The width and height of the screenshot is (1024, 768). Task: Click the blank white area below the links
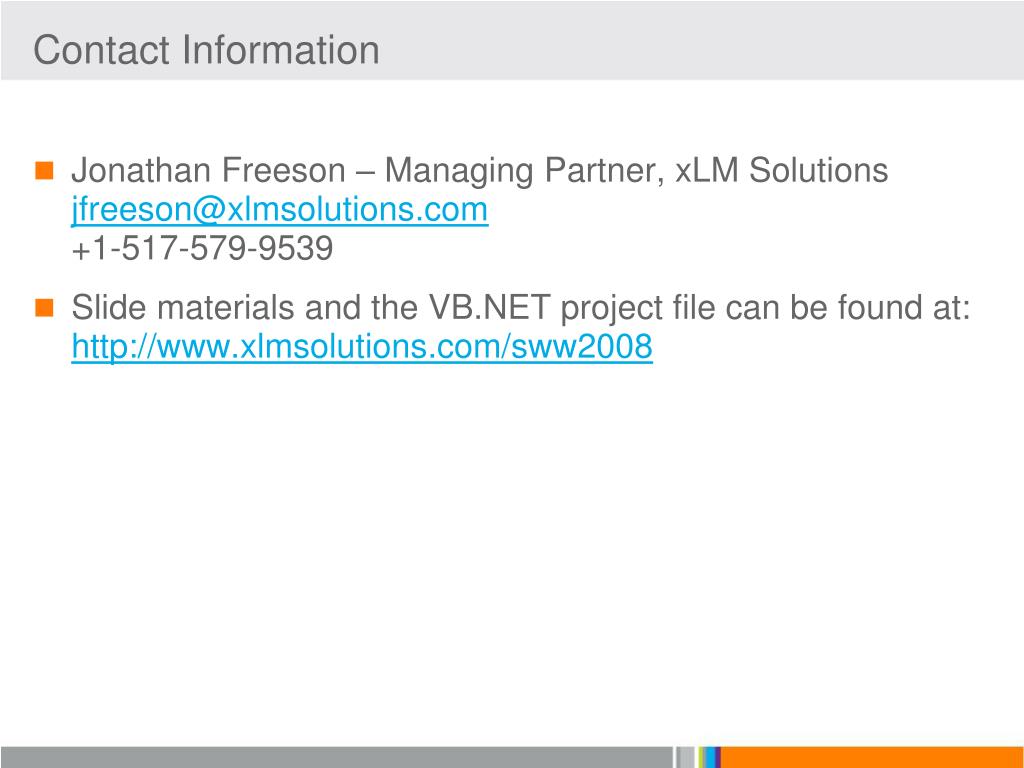click(512, 555)
